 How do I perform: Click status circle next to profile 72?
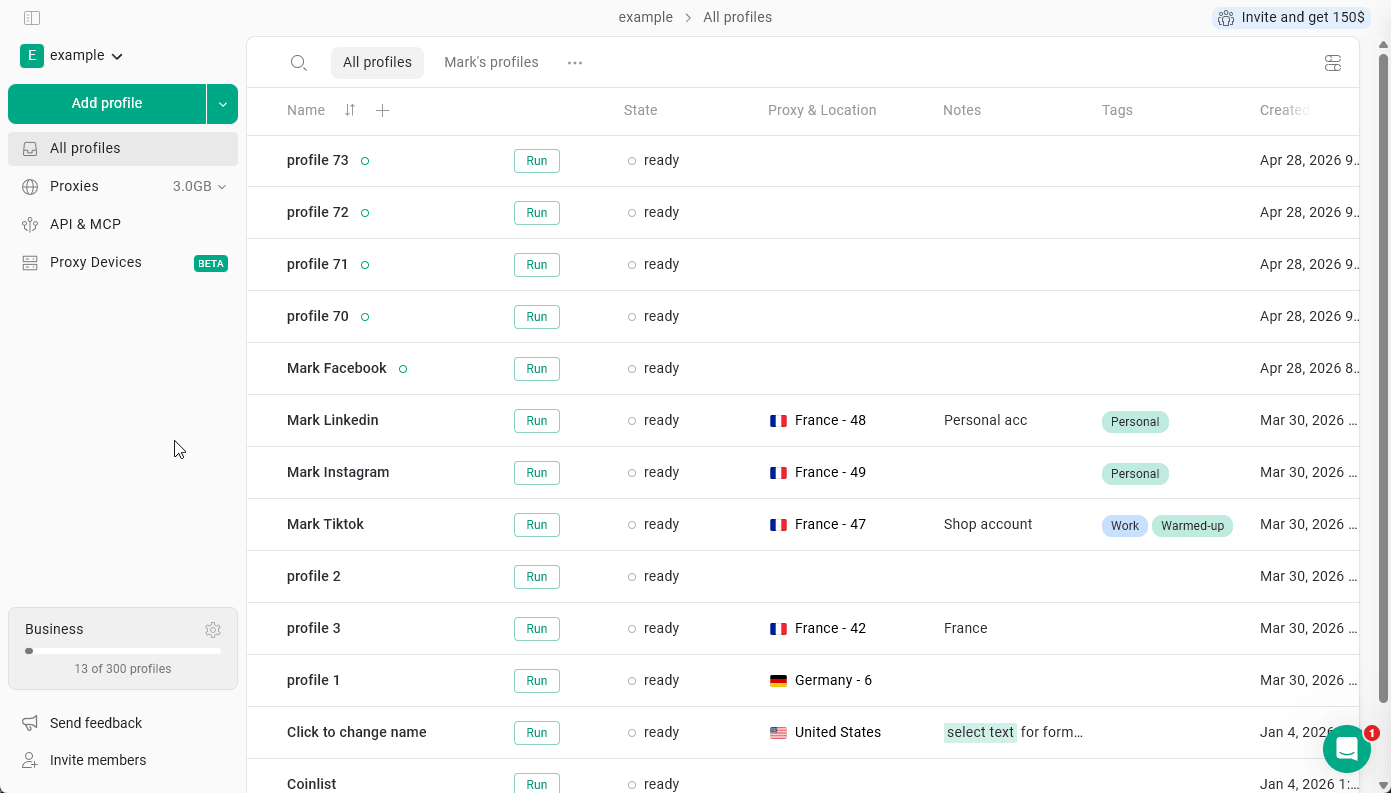tap(365, 213)
